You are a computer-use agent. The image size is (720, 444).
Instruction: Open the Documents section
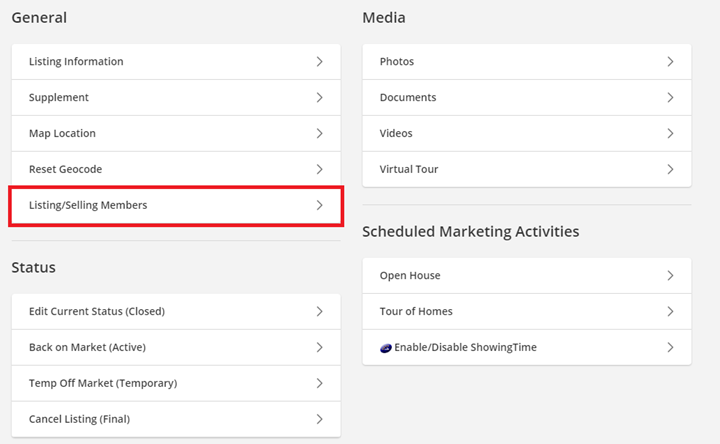pos(527,97)
